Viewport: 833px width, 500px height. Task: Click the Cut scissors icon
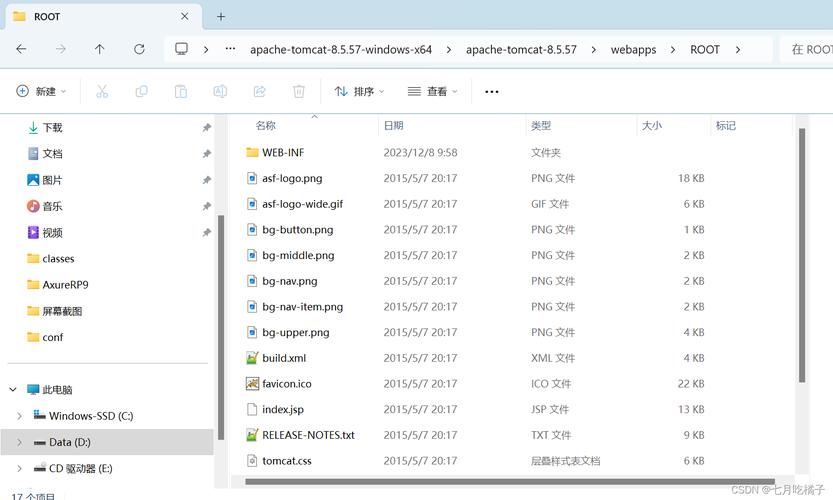pos(102,91)
